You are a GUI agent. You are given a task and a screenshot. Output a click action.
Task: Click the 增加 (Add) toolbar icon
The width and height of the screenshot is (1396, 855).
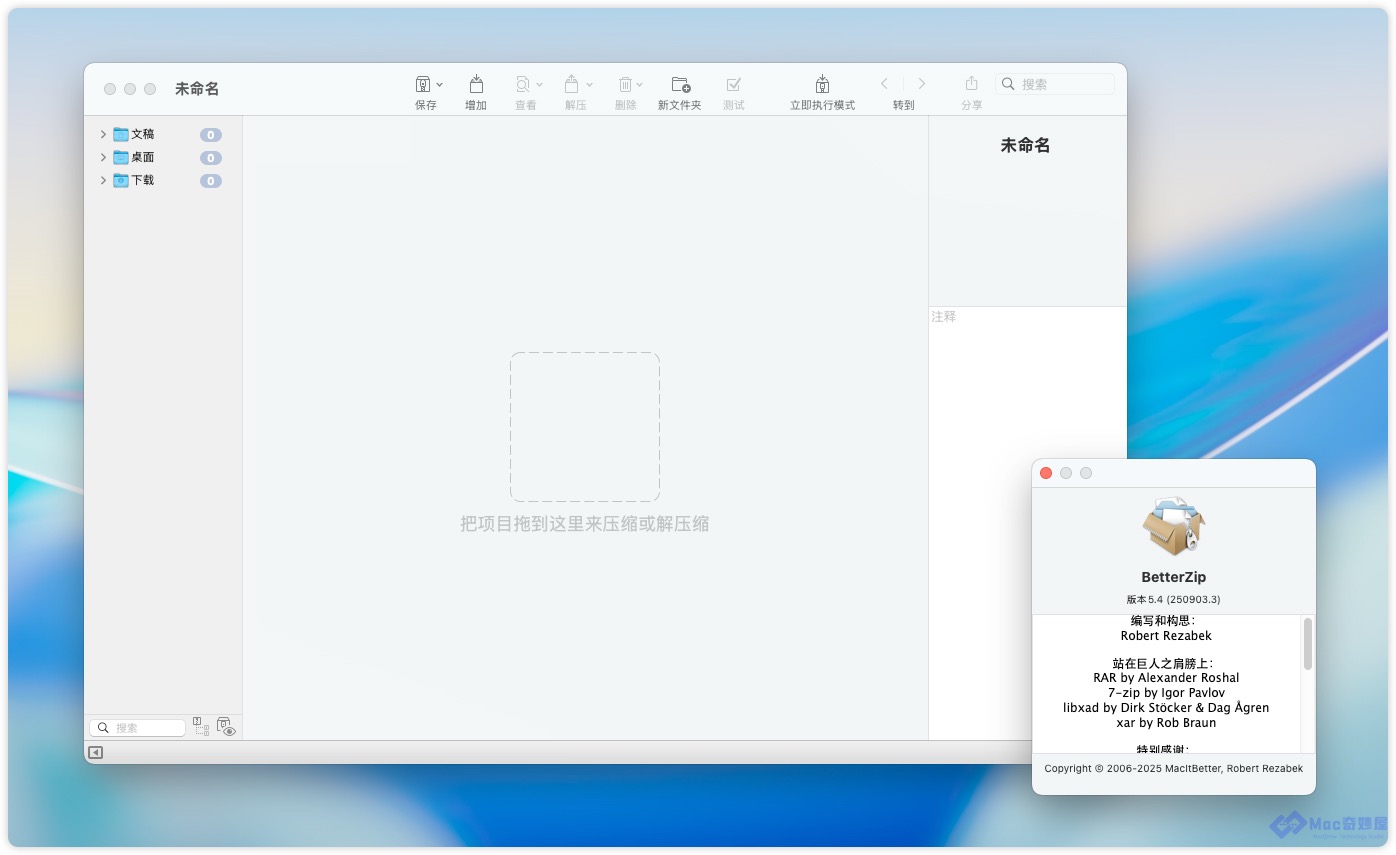(476, 84)
